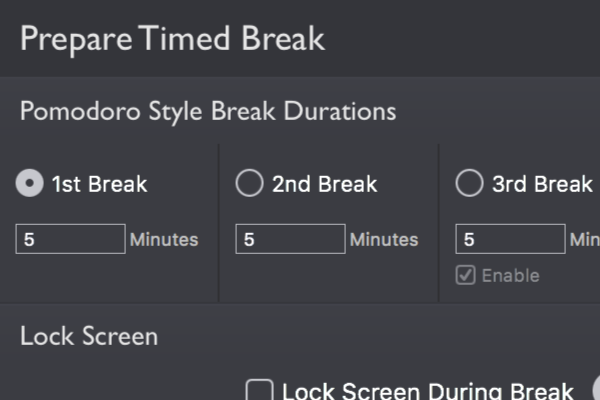
Task: Focus the 2nd Break minutes field
Action: (x=290, y=239)
